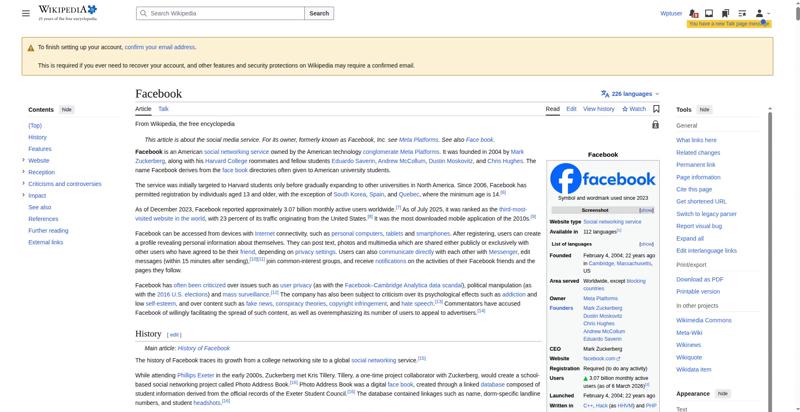Visit facebook.com external website link
The width and height of the screenshot is (800, 412).
tap(602, 358)
